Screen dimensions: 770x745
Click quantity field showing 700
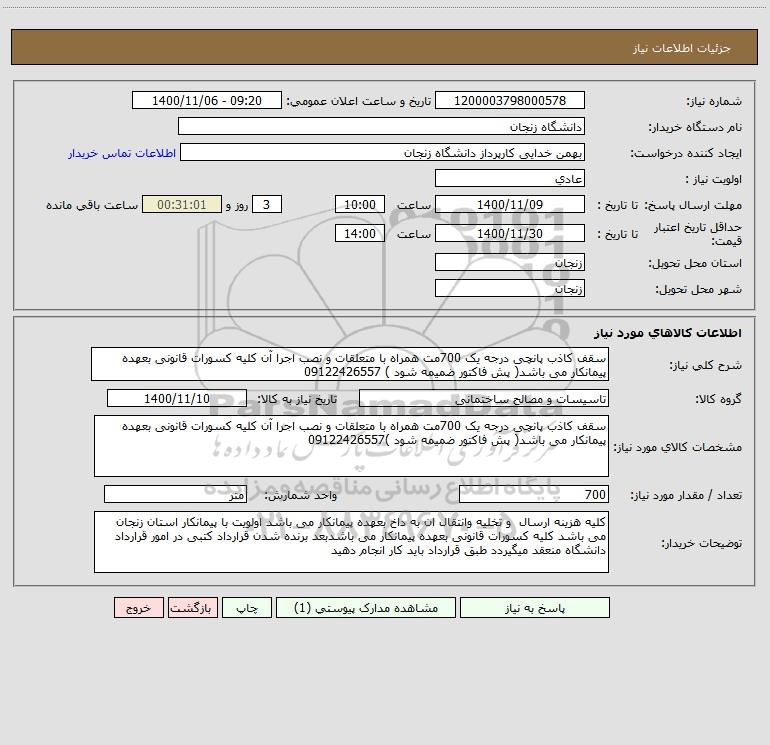(x=534, y=495)
